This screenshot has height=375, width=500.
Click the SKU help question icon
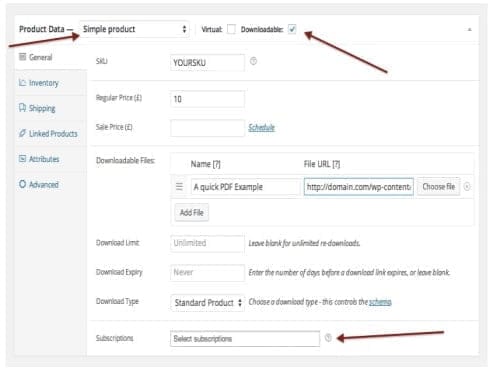(x=253, y=61)
